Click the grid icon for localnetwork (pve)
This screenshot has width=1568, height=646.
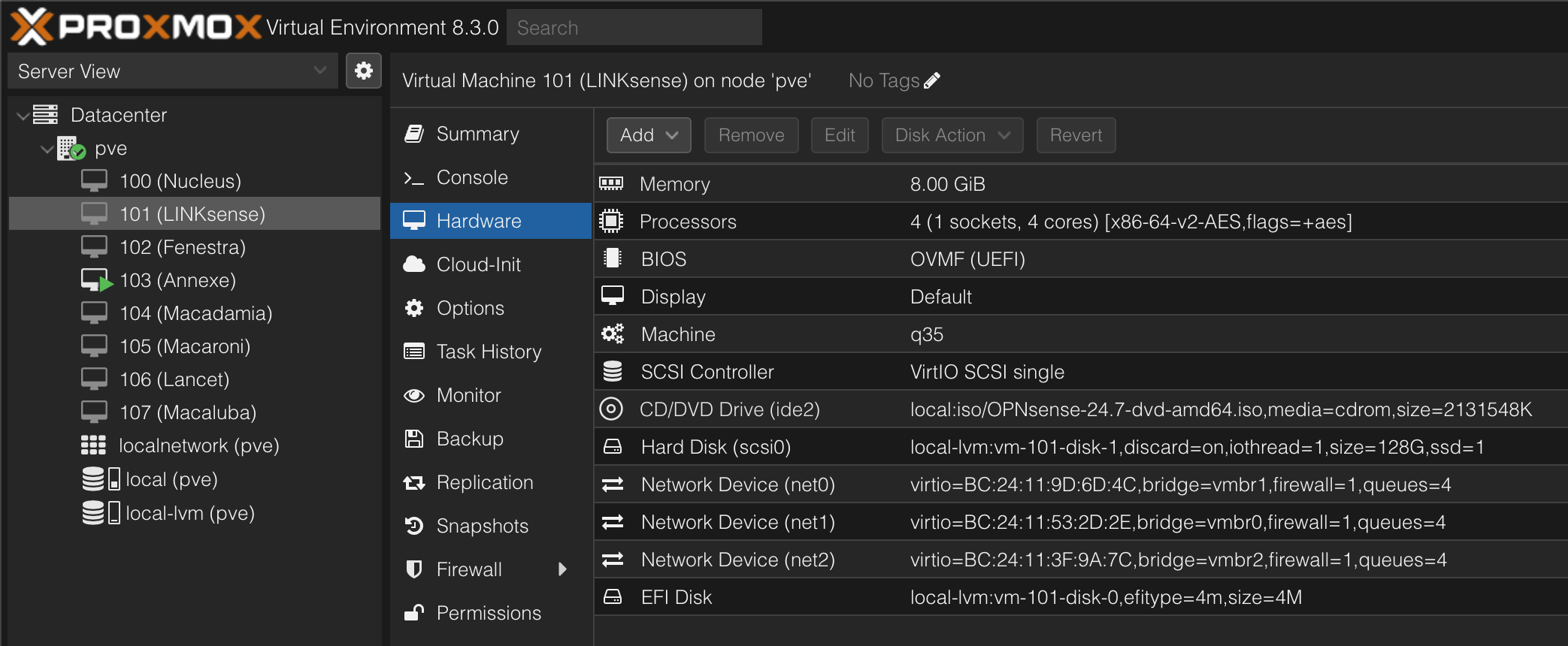pos(93,445)
